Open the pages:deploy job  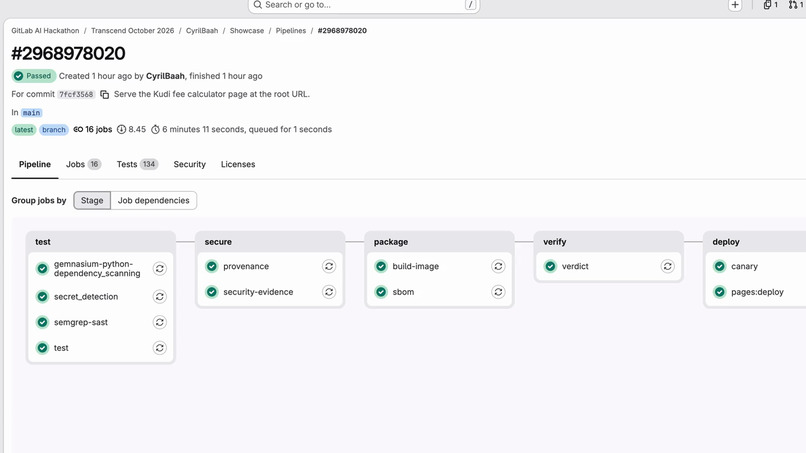click(757, 292)
